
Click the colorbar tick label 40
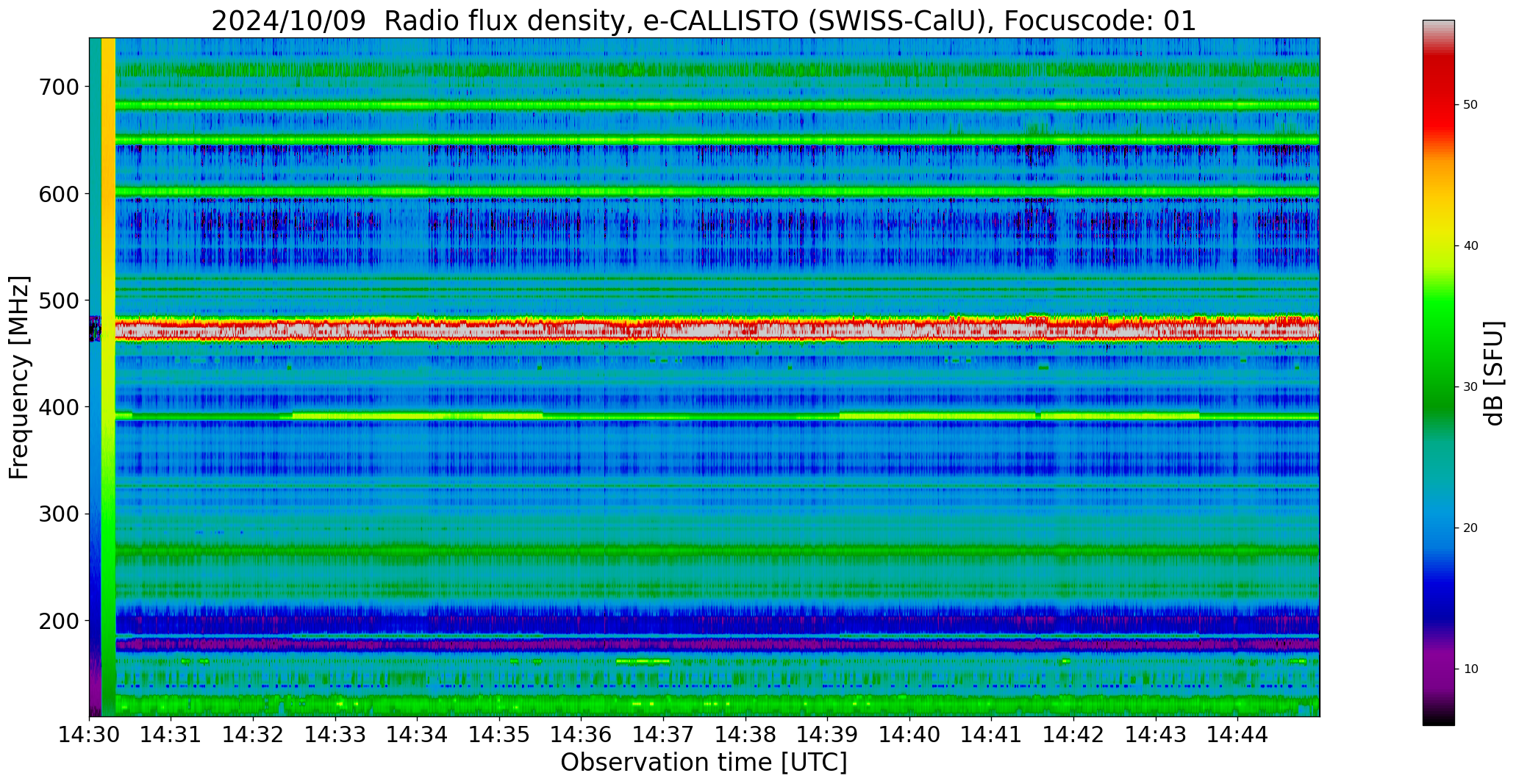click(1470, 246)
